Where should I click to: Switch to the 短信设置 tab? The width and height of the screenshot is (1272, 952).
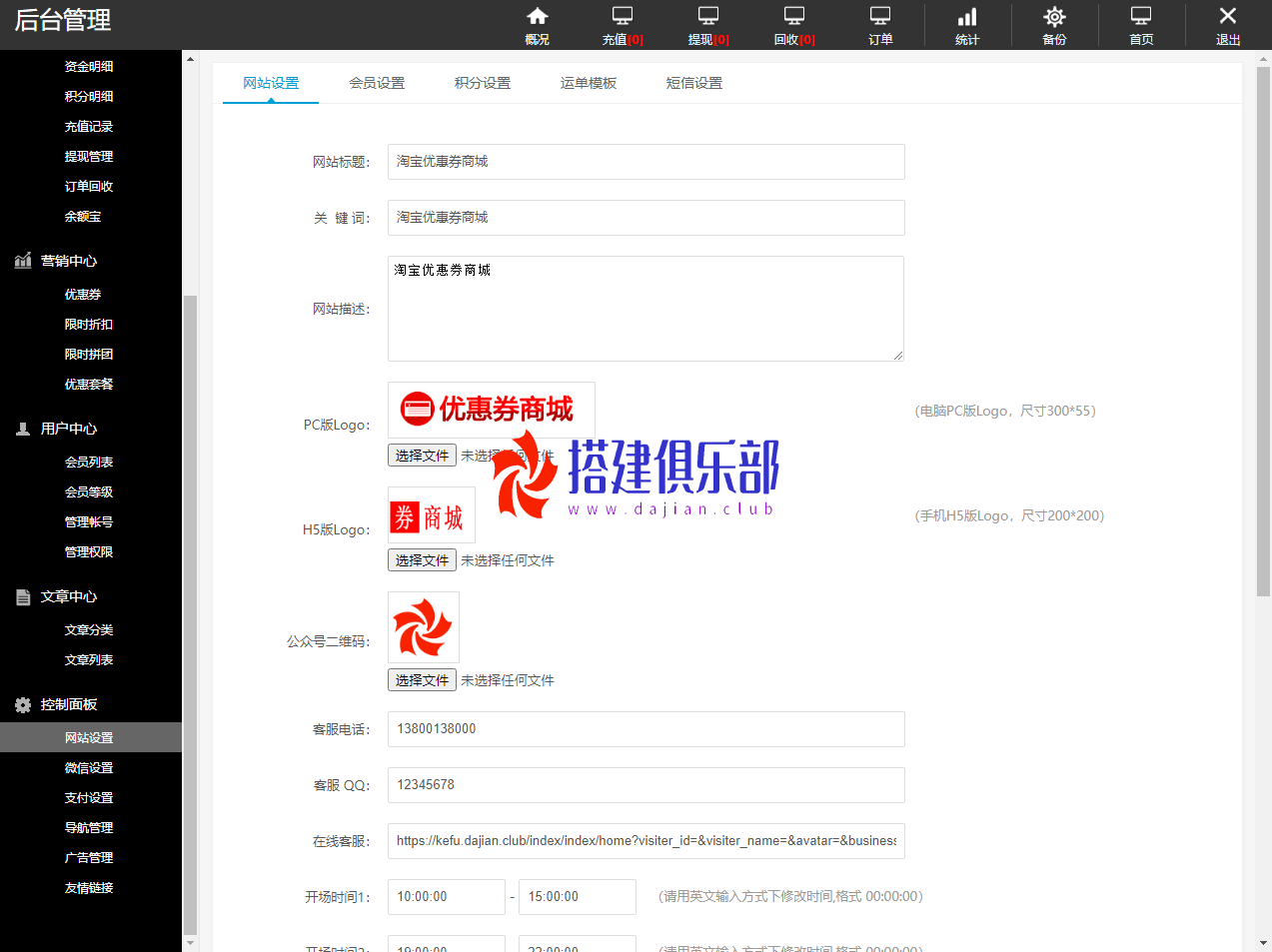(694, 83)
